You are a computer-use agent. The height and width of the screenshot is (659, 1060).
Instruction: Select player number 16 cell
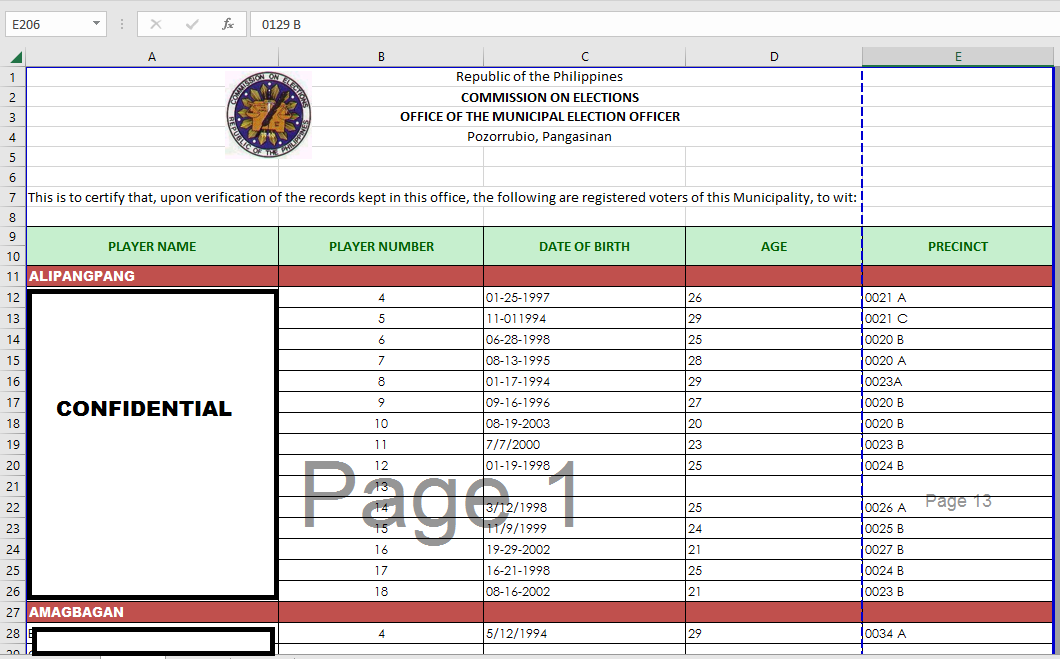[x=381, y=550]
